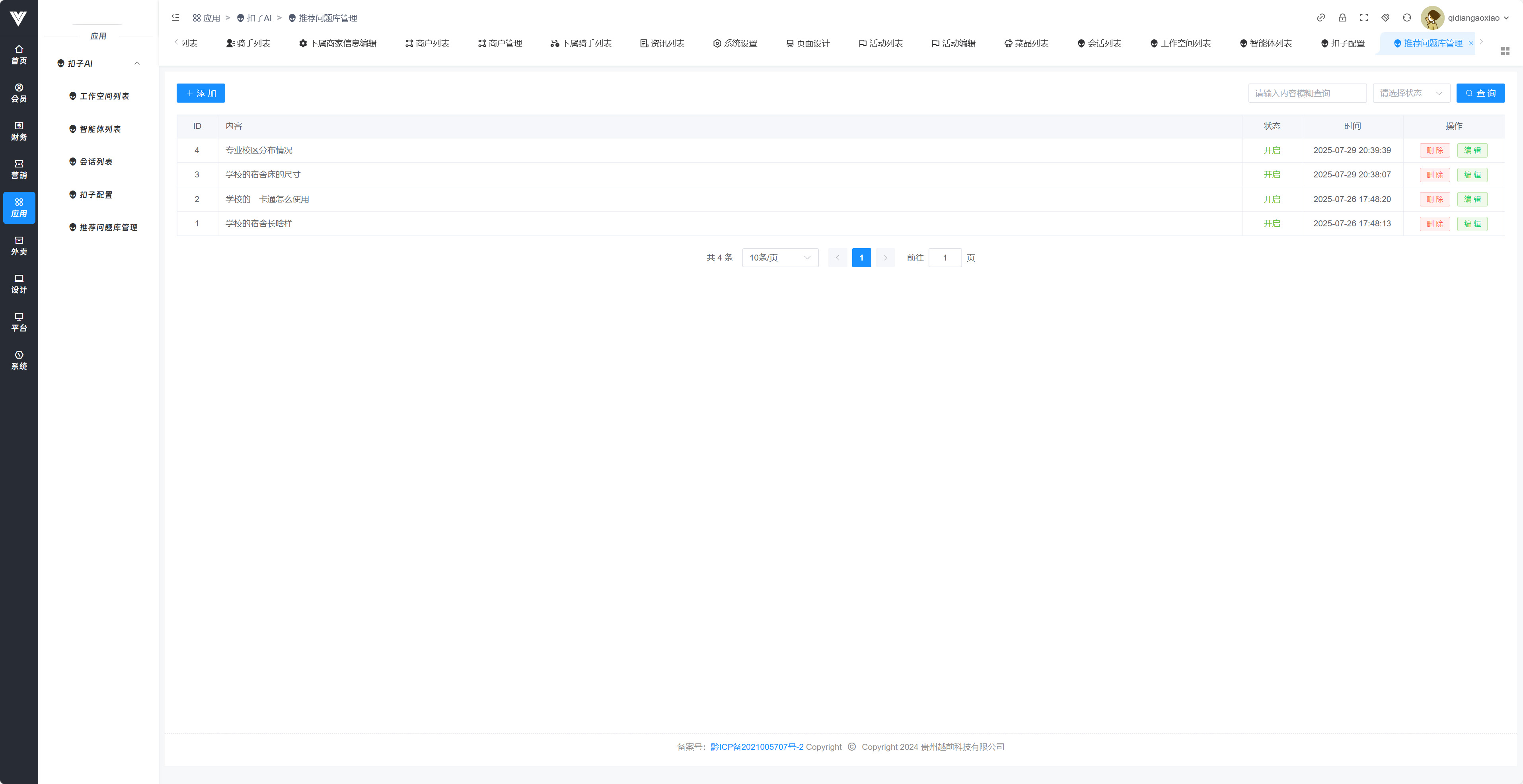Open the 请选择状态 status dropdown
This screenshot has height=784, width=1523.
(1411, 93)
